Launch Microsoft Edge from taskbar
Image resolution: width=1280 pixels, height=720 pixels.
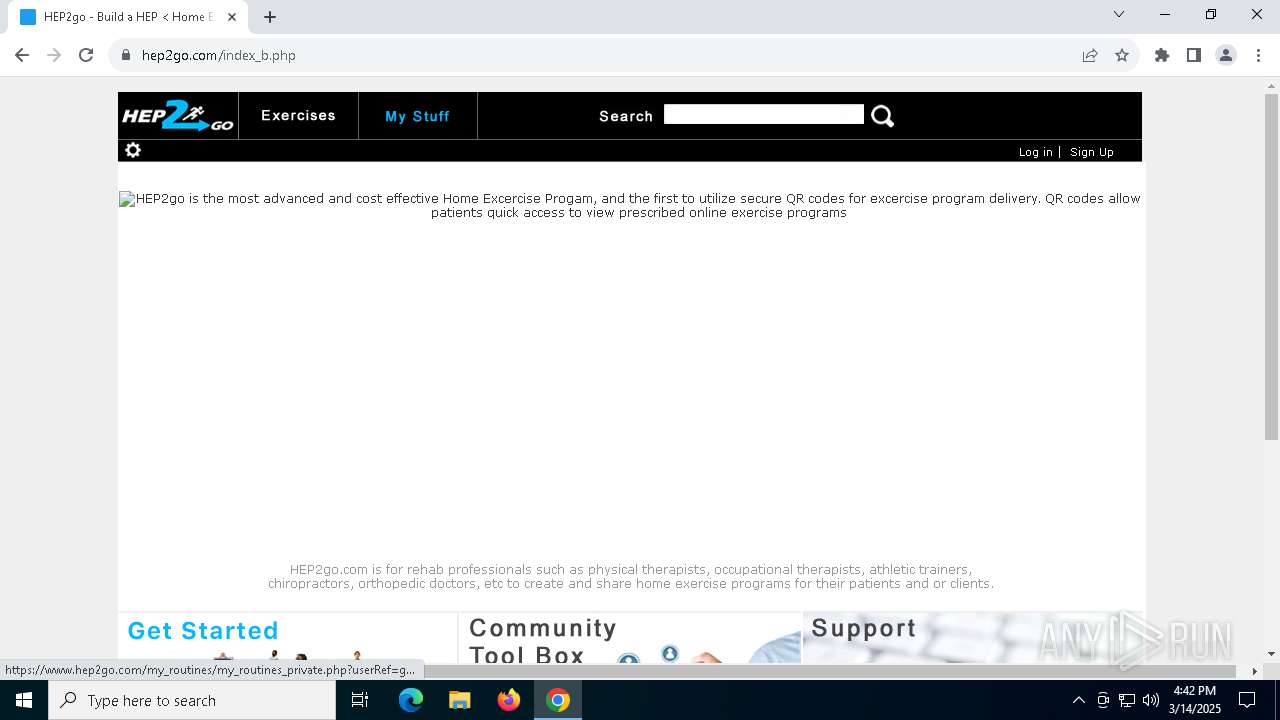tap(411, 700)
